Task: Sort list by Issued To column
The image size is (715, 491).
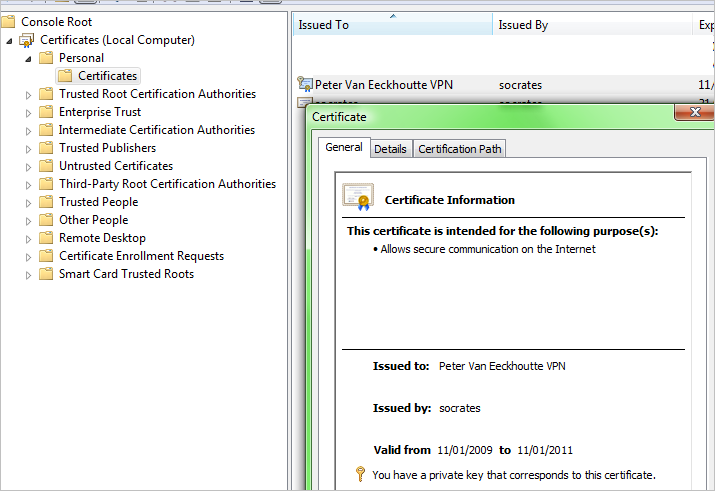Action: coord(392,25)
